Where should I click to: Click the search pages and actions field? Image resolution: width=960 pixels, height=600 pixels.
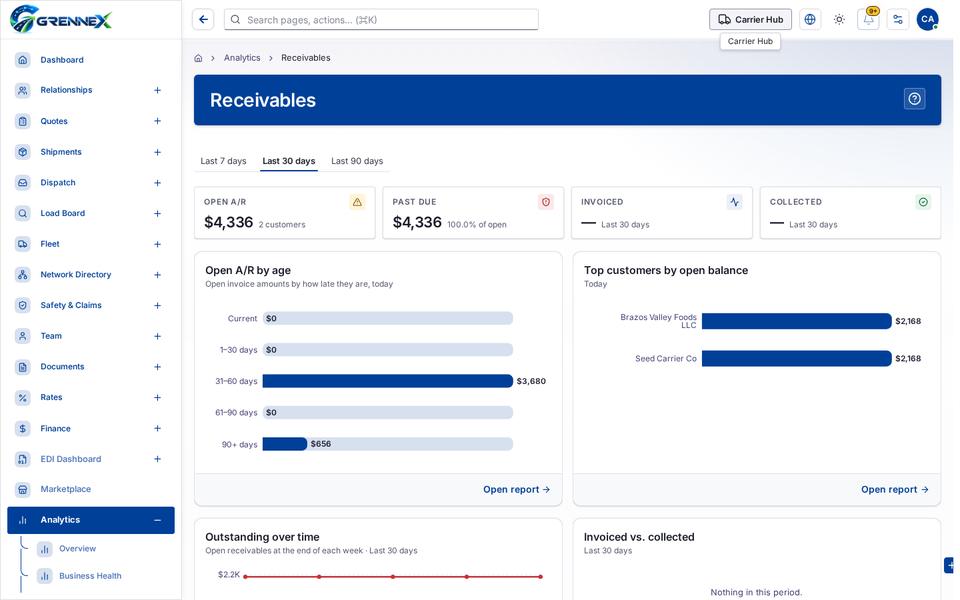point(381,20)
